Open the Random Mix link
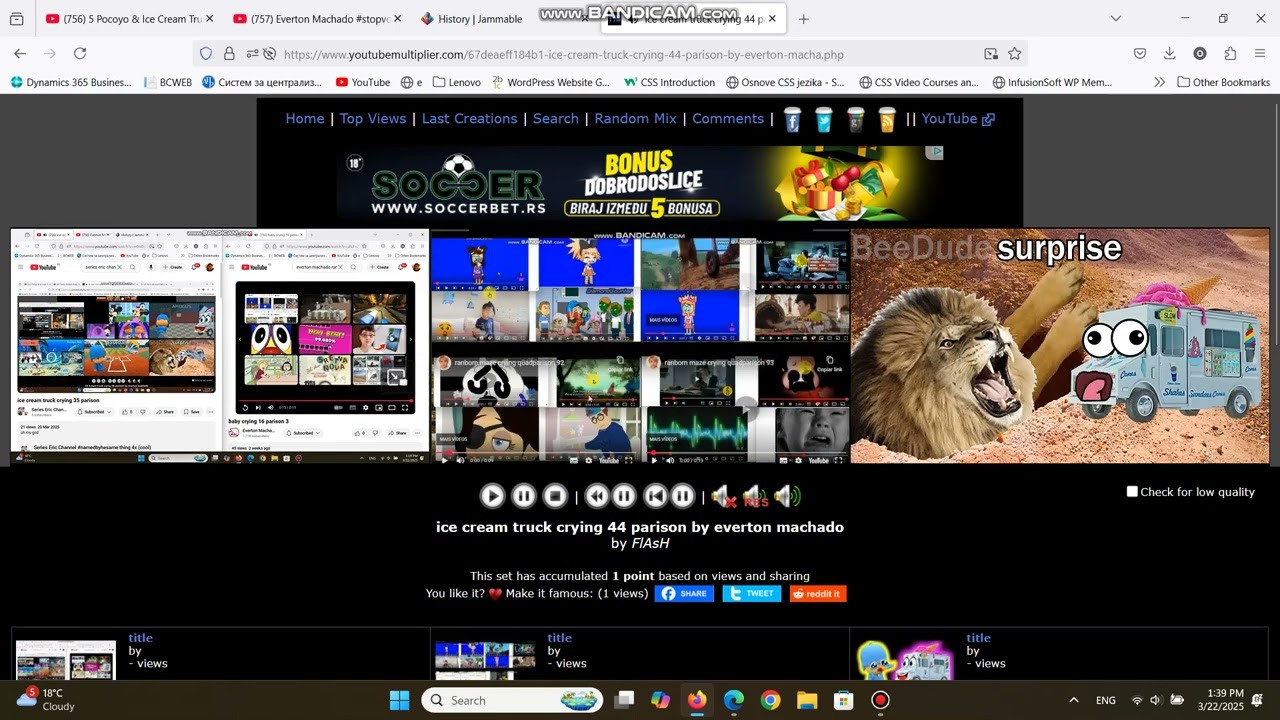The image size is (1280, 720). pos(635,118)
